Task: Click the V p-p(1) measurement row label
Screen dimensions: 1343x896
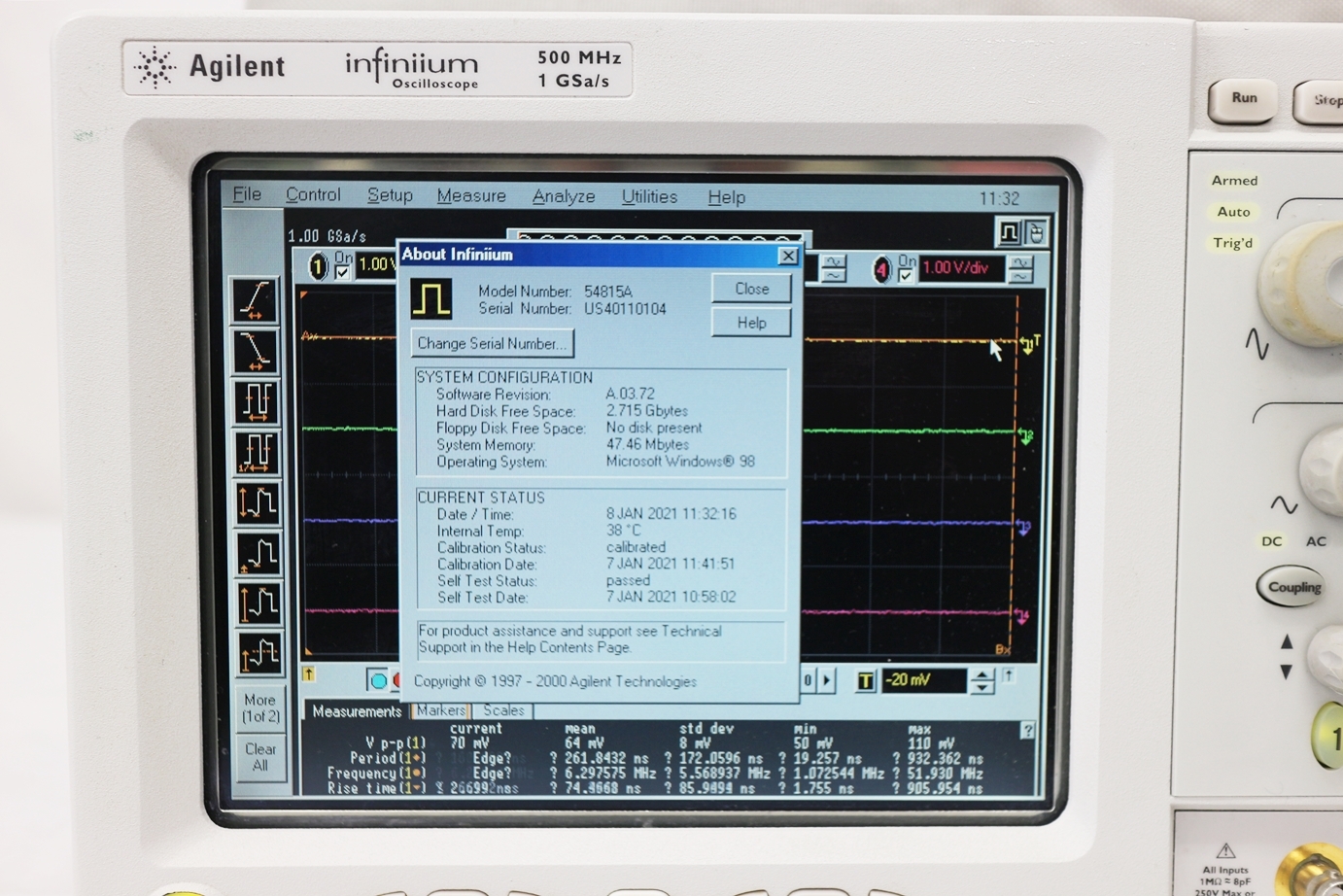Action: [396, 742]
